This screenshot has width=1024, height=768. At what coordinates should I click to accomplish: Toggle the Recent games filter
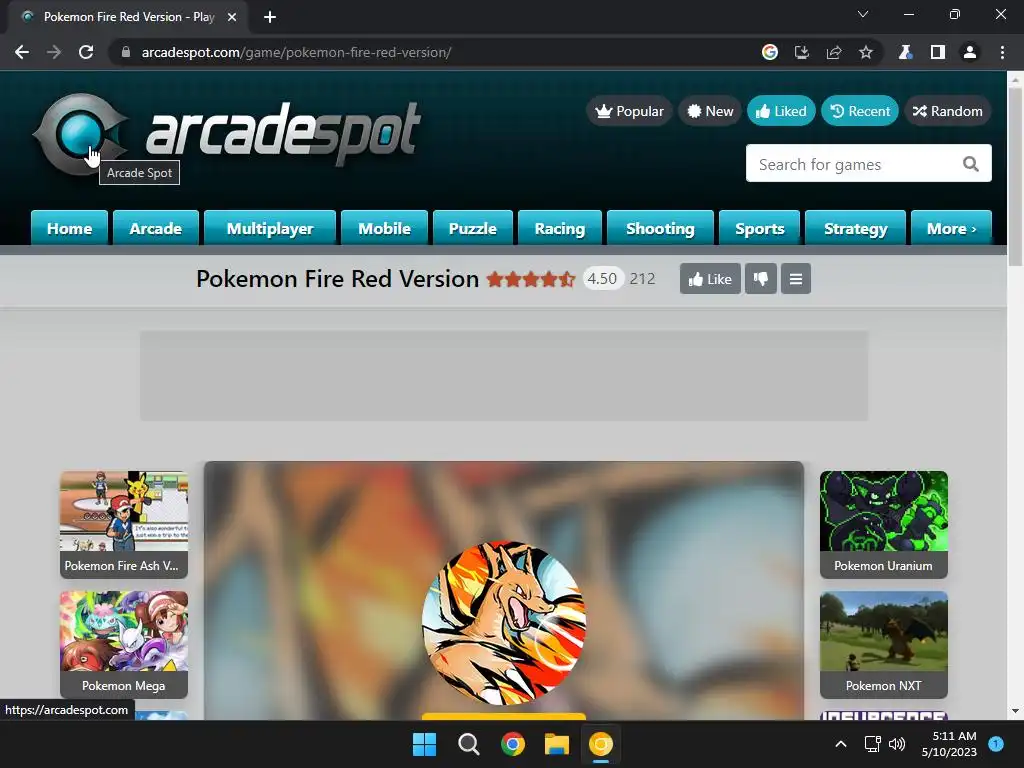coord(860,111)
